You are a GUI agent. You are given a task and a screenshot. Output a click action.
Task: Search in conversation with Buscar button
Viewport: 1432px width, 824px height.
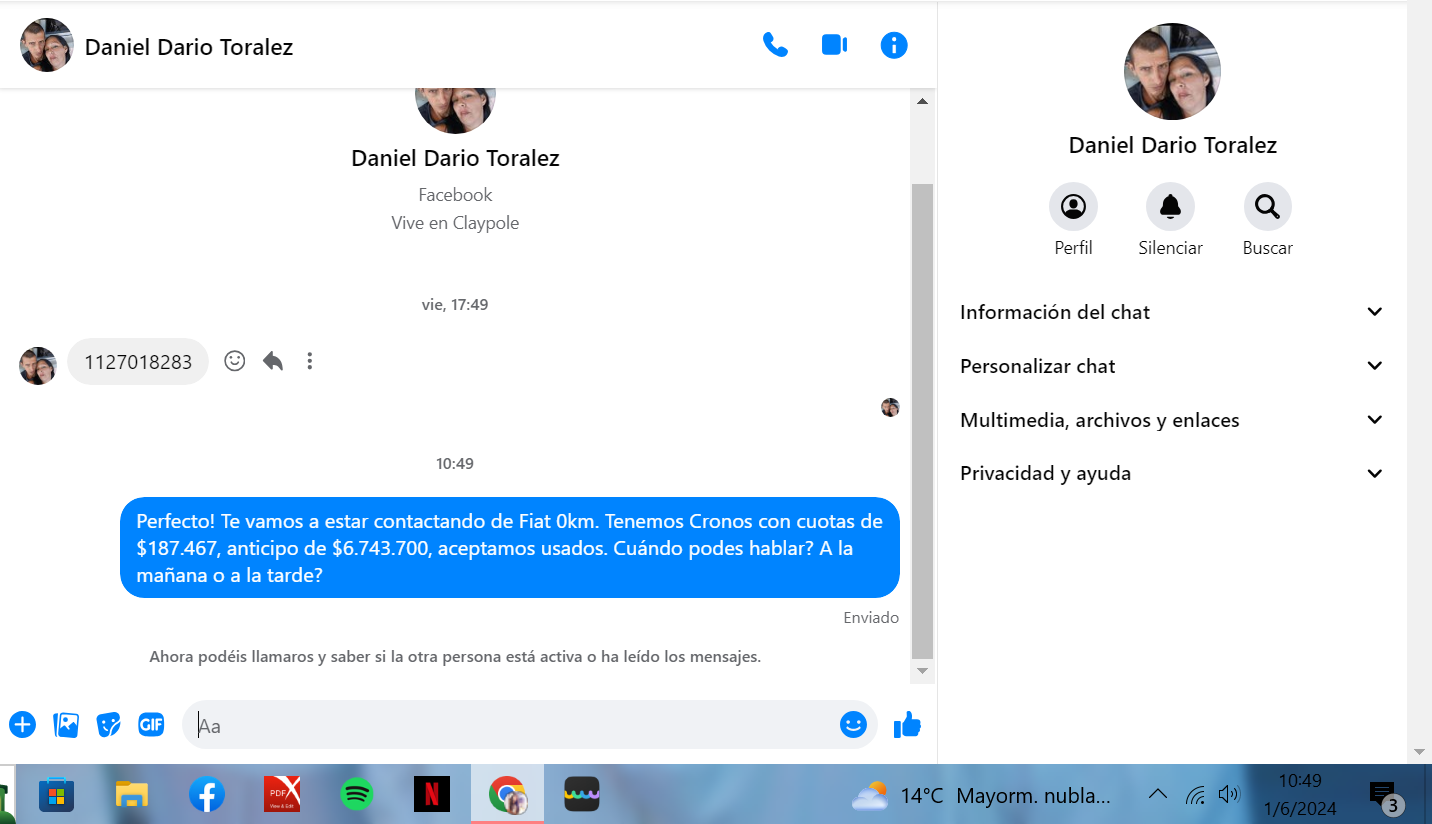(x=1267, y=207)
